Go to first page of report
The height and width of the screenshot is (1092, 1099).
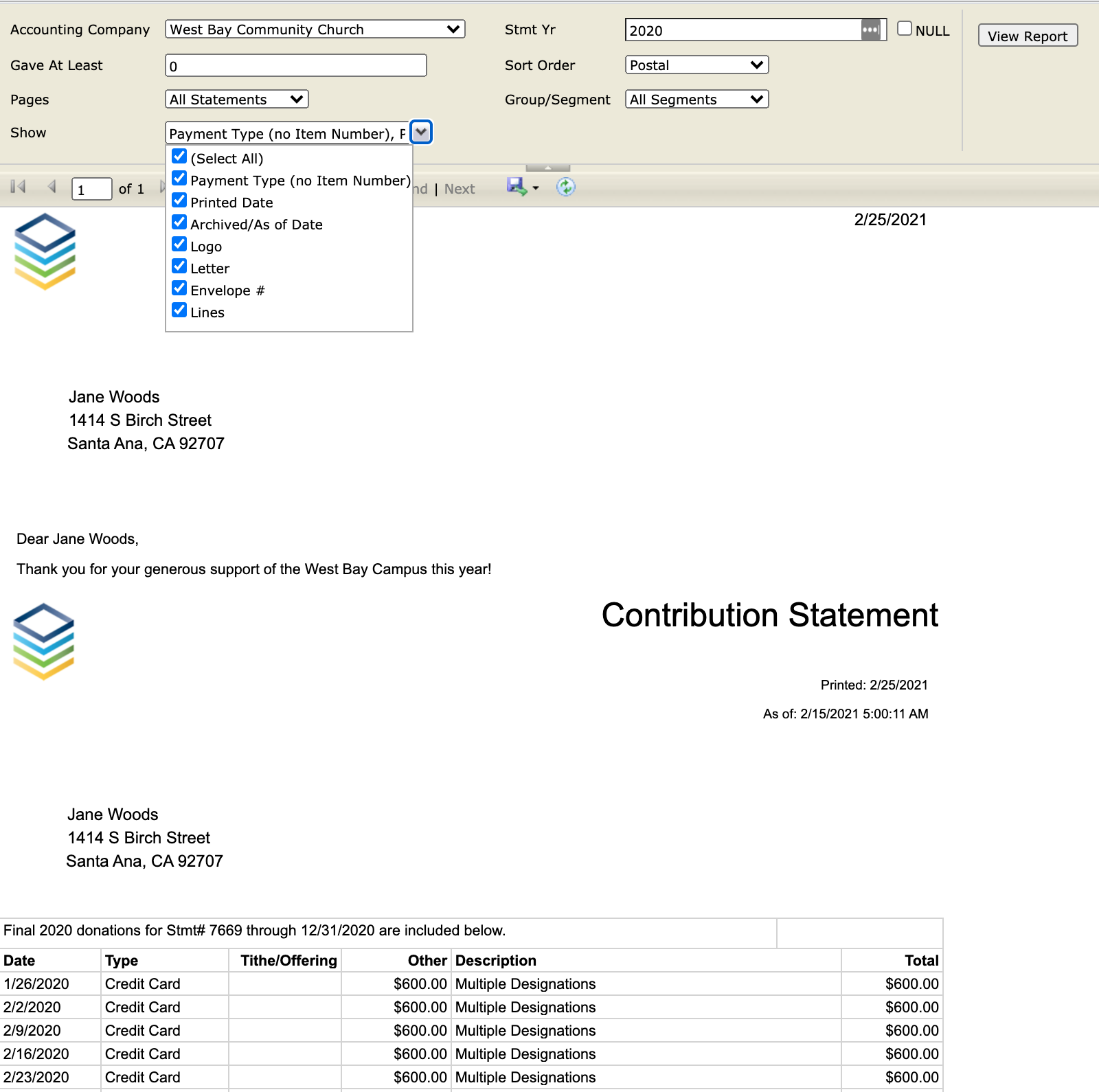click(18, 187)
